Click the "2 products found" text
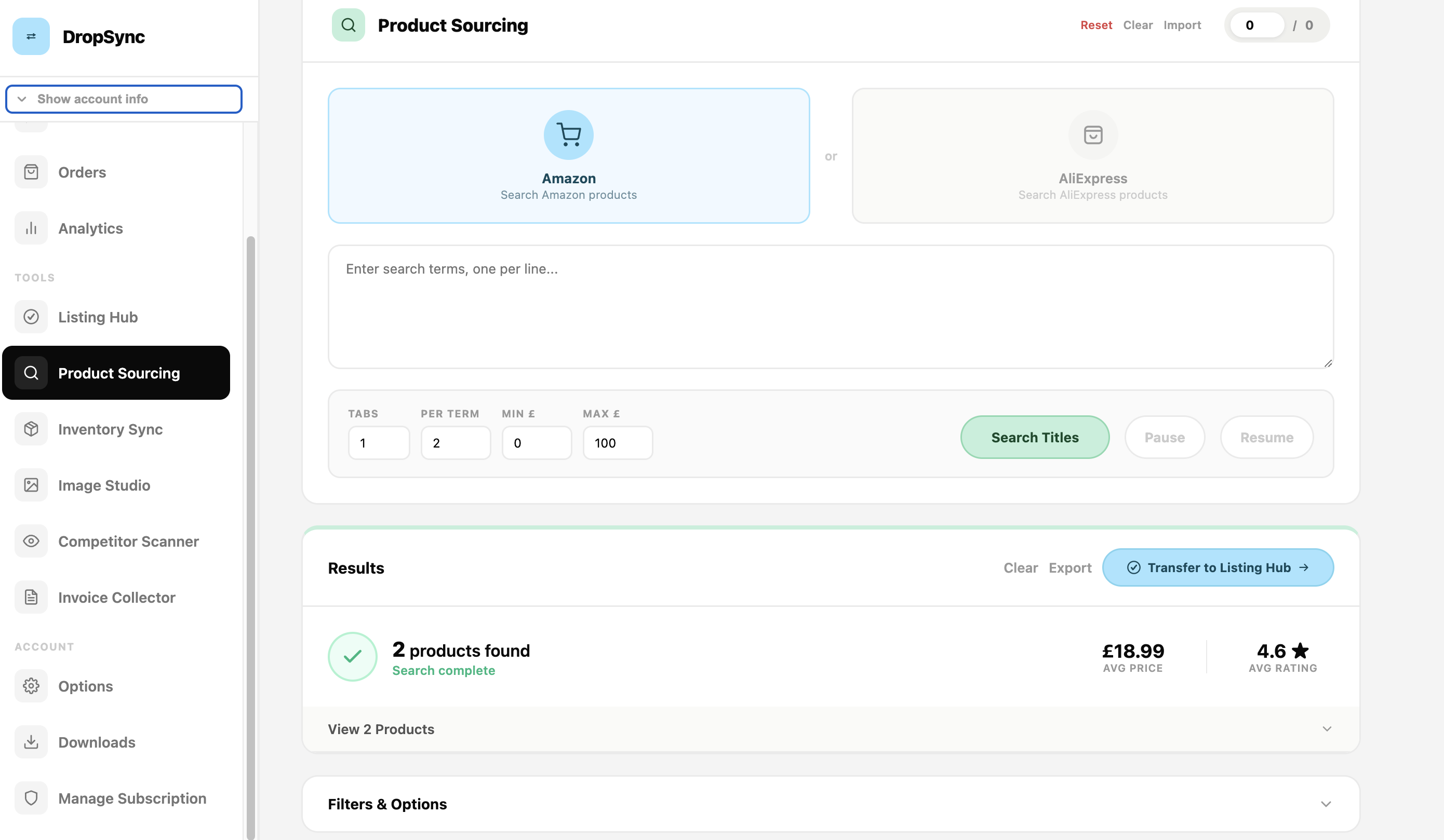Image resolution: width=1444 pixels, height=840 pixels. click(461, 650)
